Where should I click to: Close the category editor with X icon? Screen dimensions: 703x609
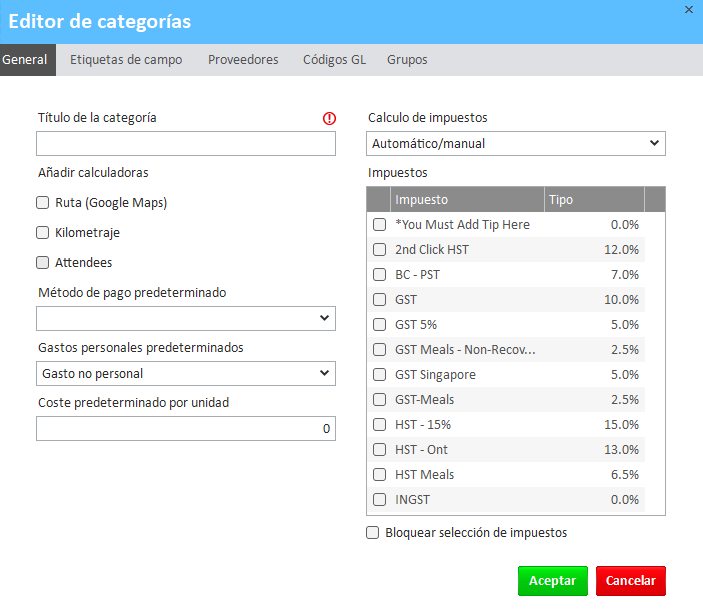click(689, 9)
